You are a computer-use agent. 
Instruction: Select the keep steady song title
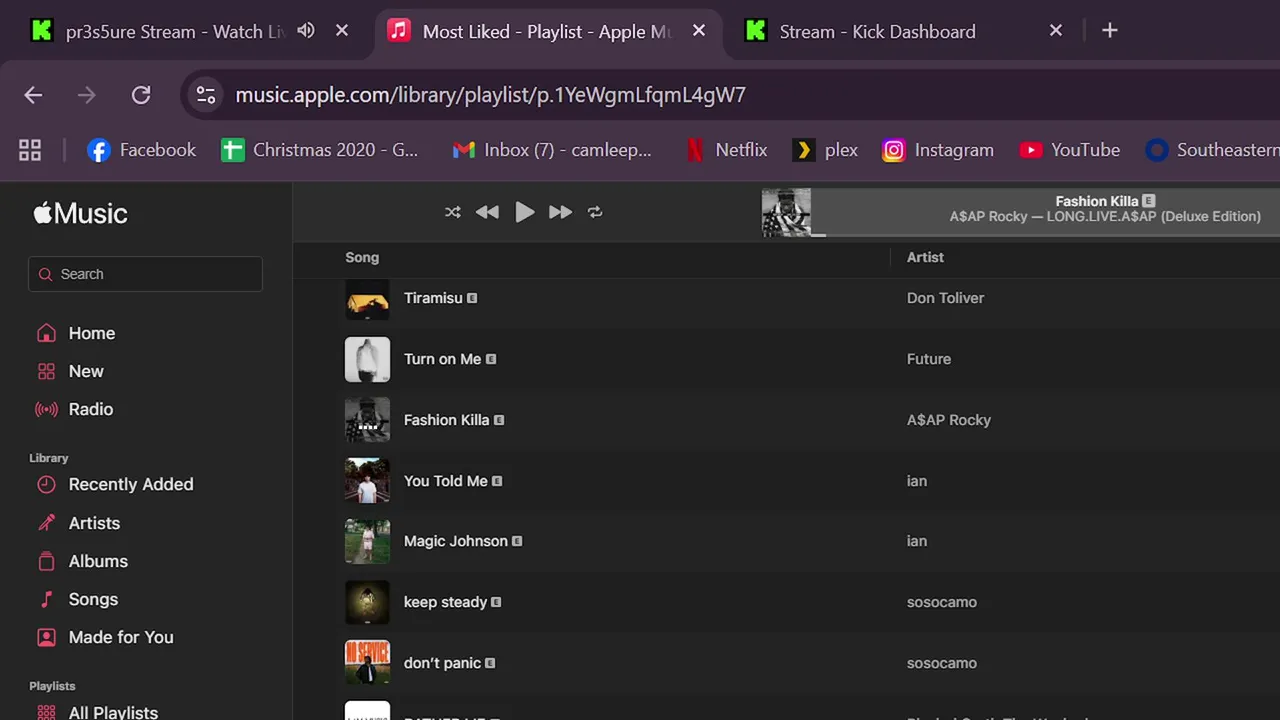pyautogui.click(x=445, y=602)
